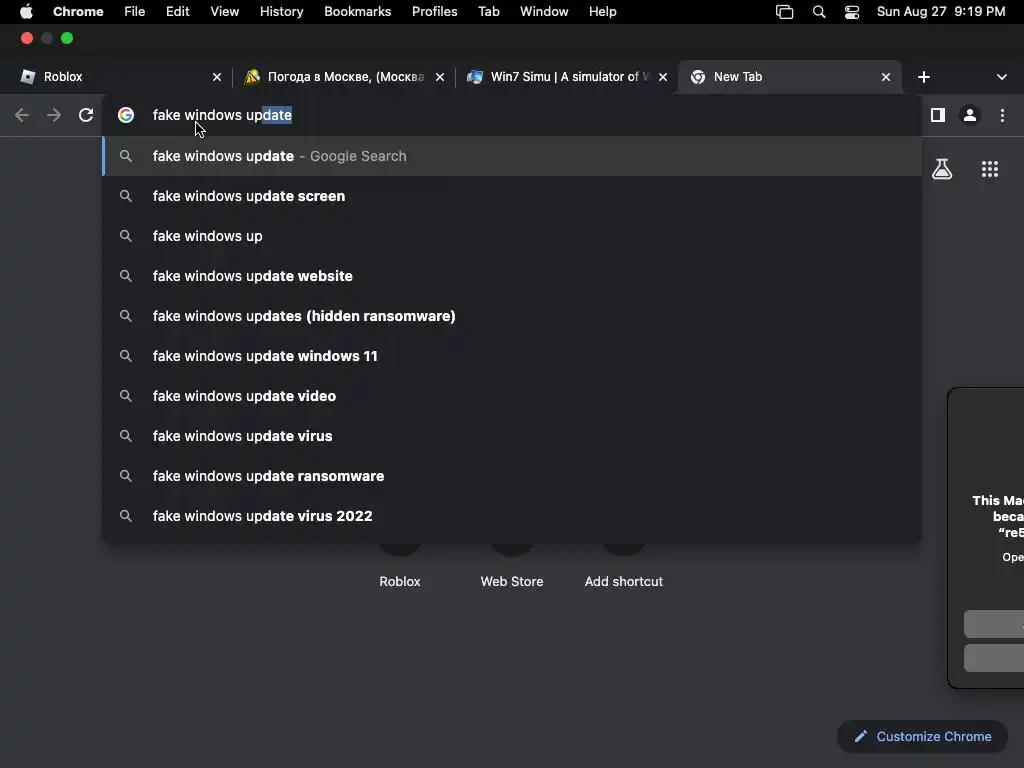This screenshot has width=1024, height=768.
Task: Open a new tab with plus button
Action: [923, 77]
